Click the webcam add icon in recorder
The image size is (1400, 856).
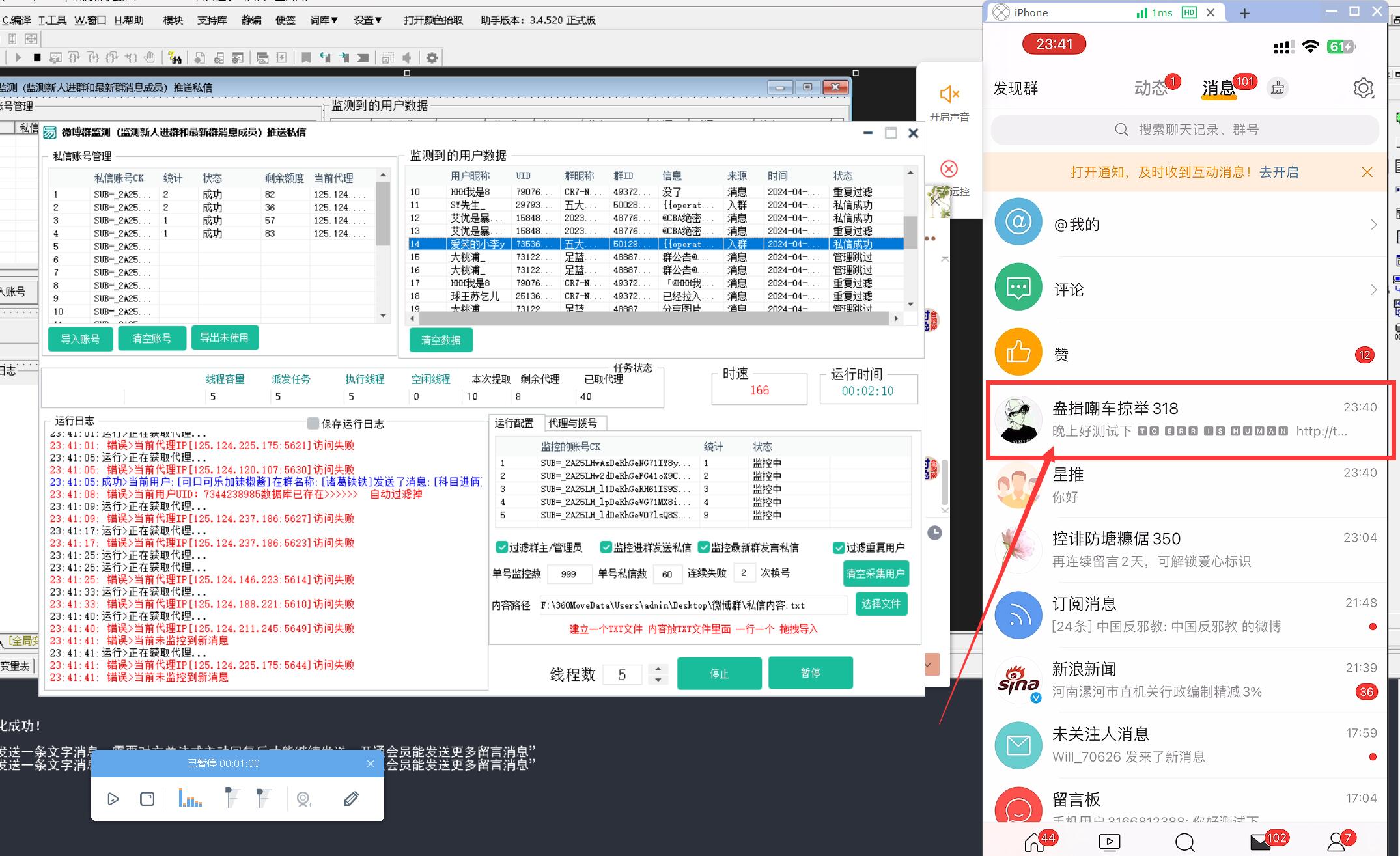pos(303,799)
